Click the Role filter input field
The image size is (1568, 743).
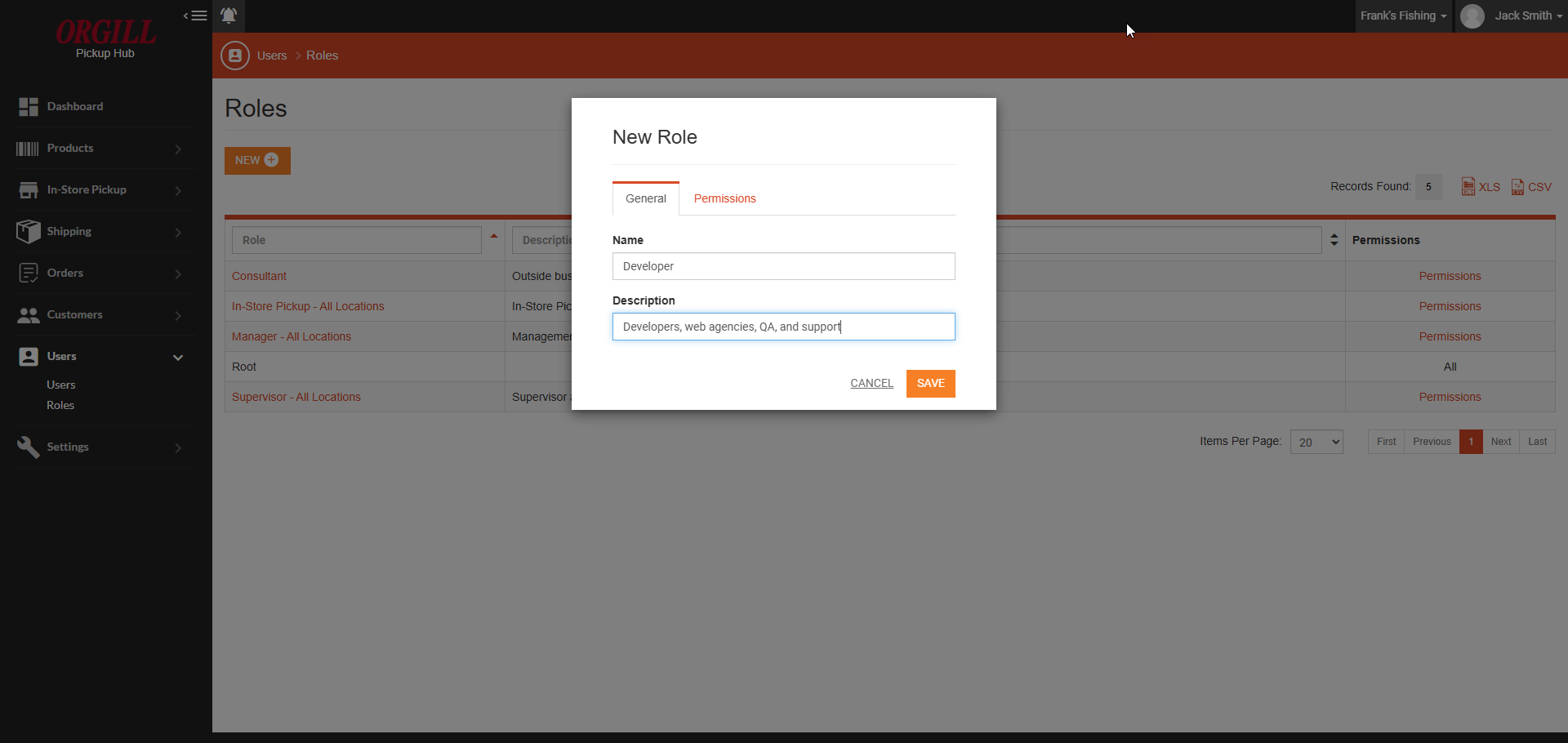357,239
